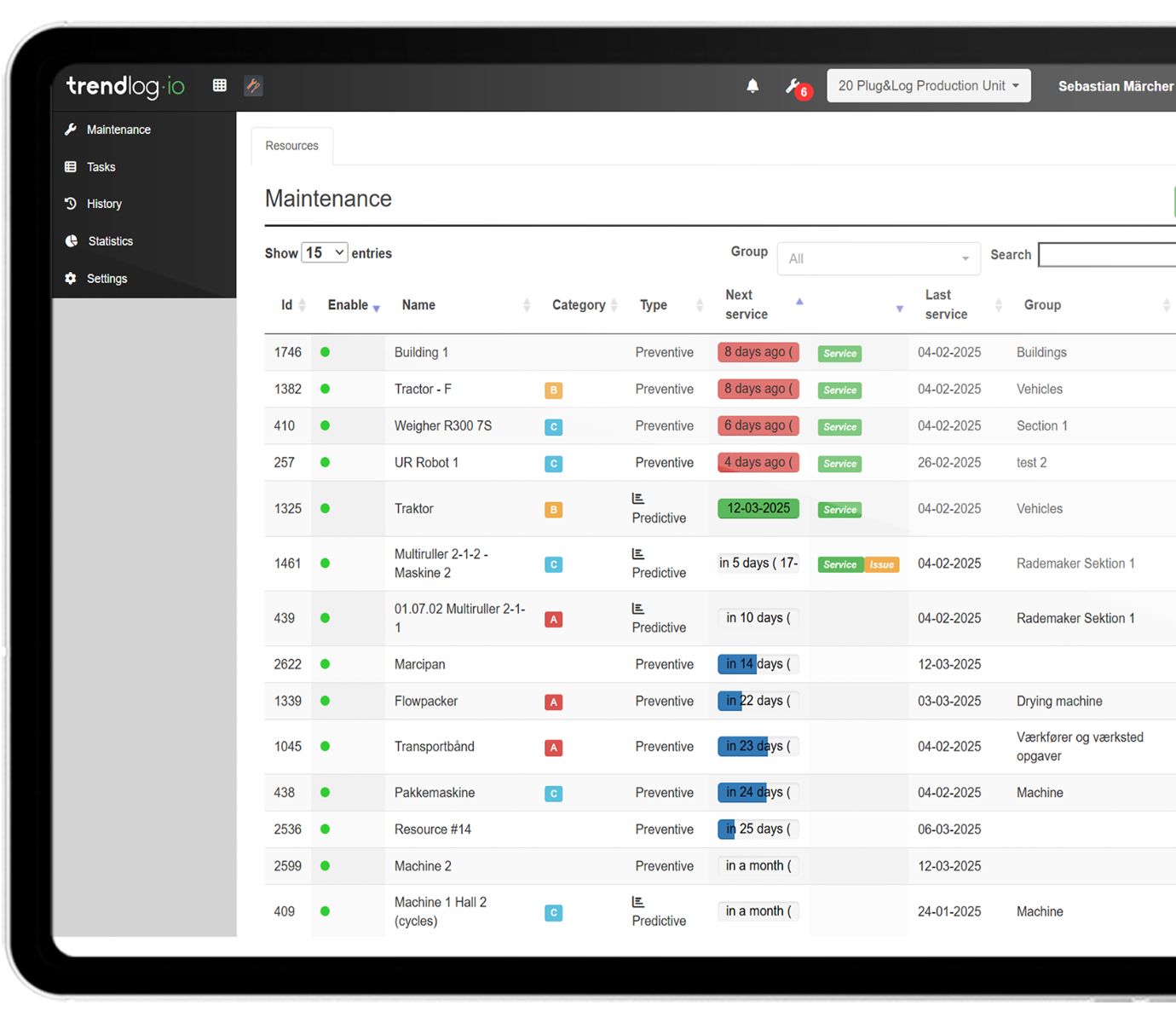Sort the table by Id column

click(x=293, y=305)
